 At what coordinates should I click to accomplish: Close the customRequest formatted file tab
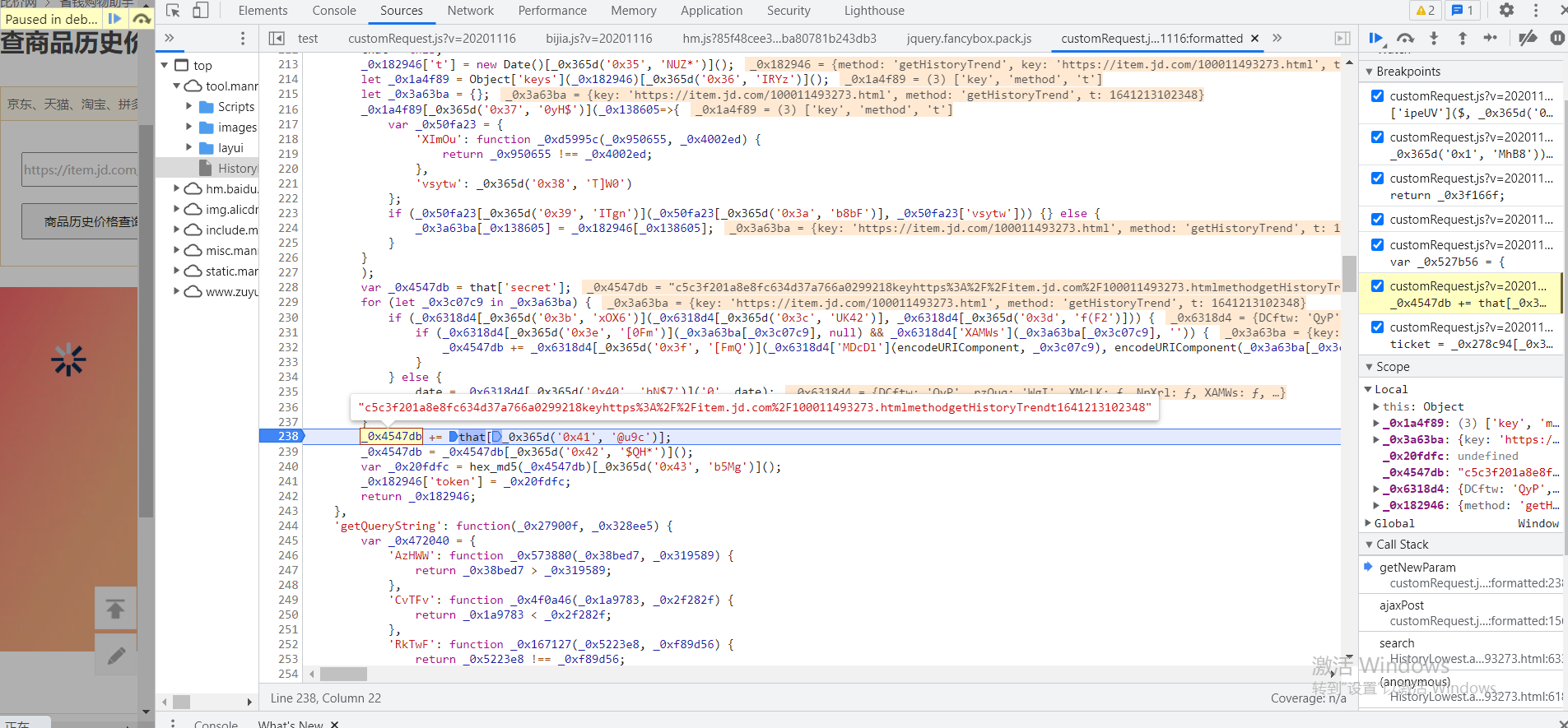point(1254,38)
